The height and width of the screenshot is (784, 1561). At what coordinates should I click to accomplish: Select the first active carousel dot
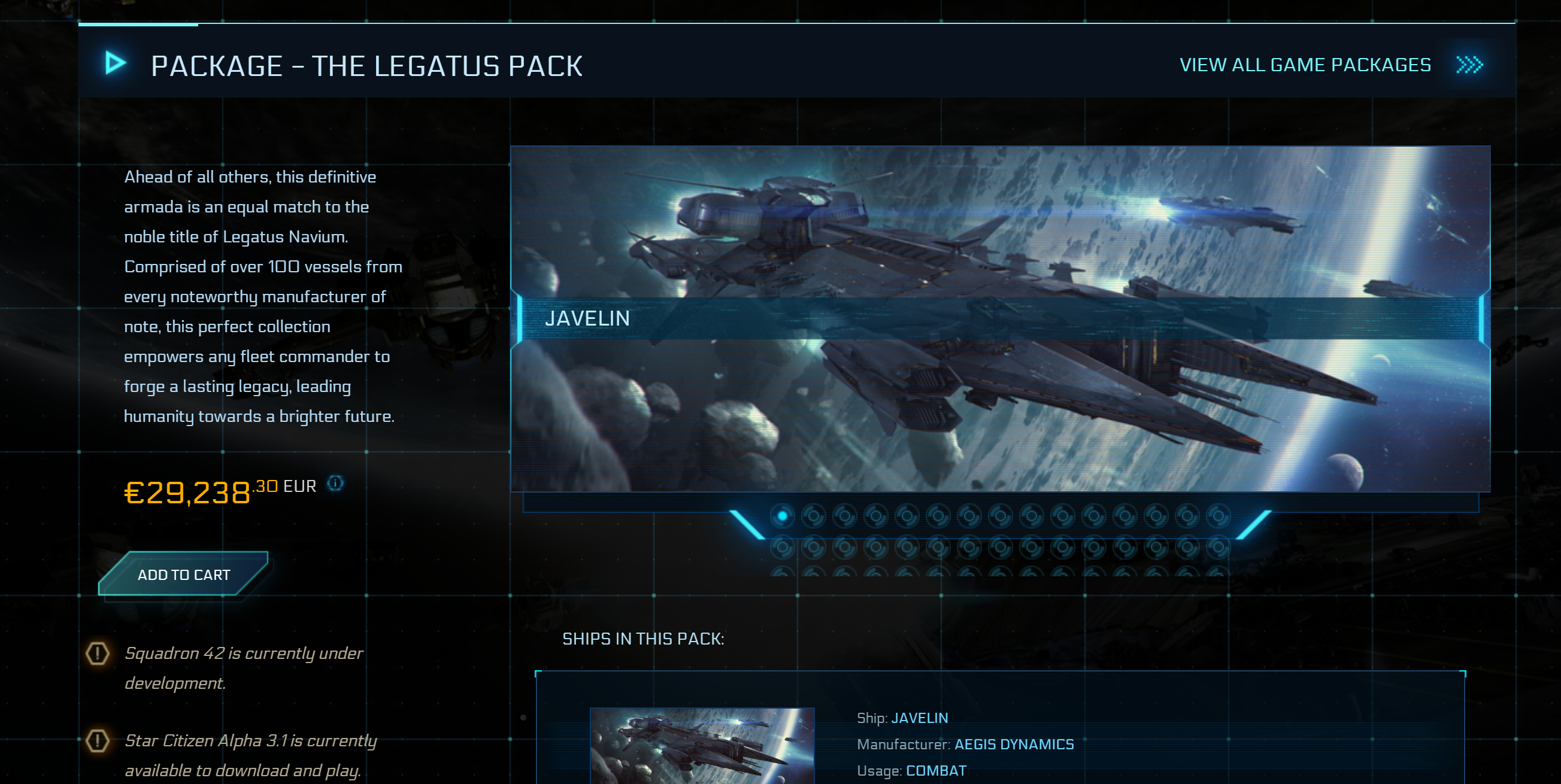point(783,516)
